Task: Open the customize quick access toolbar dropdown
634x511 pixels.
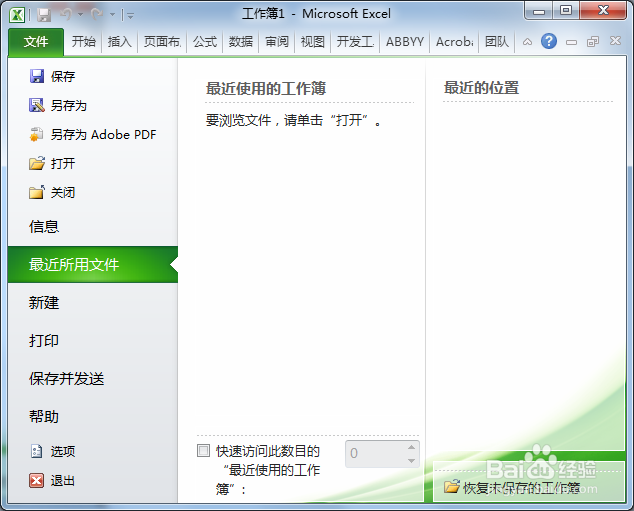Action: [x=129, y=15]
